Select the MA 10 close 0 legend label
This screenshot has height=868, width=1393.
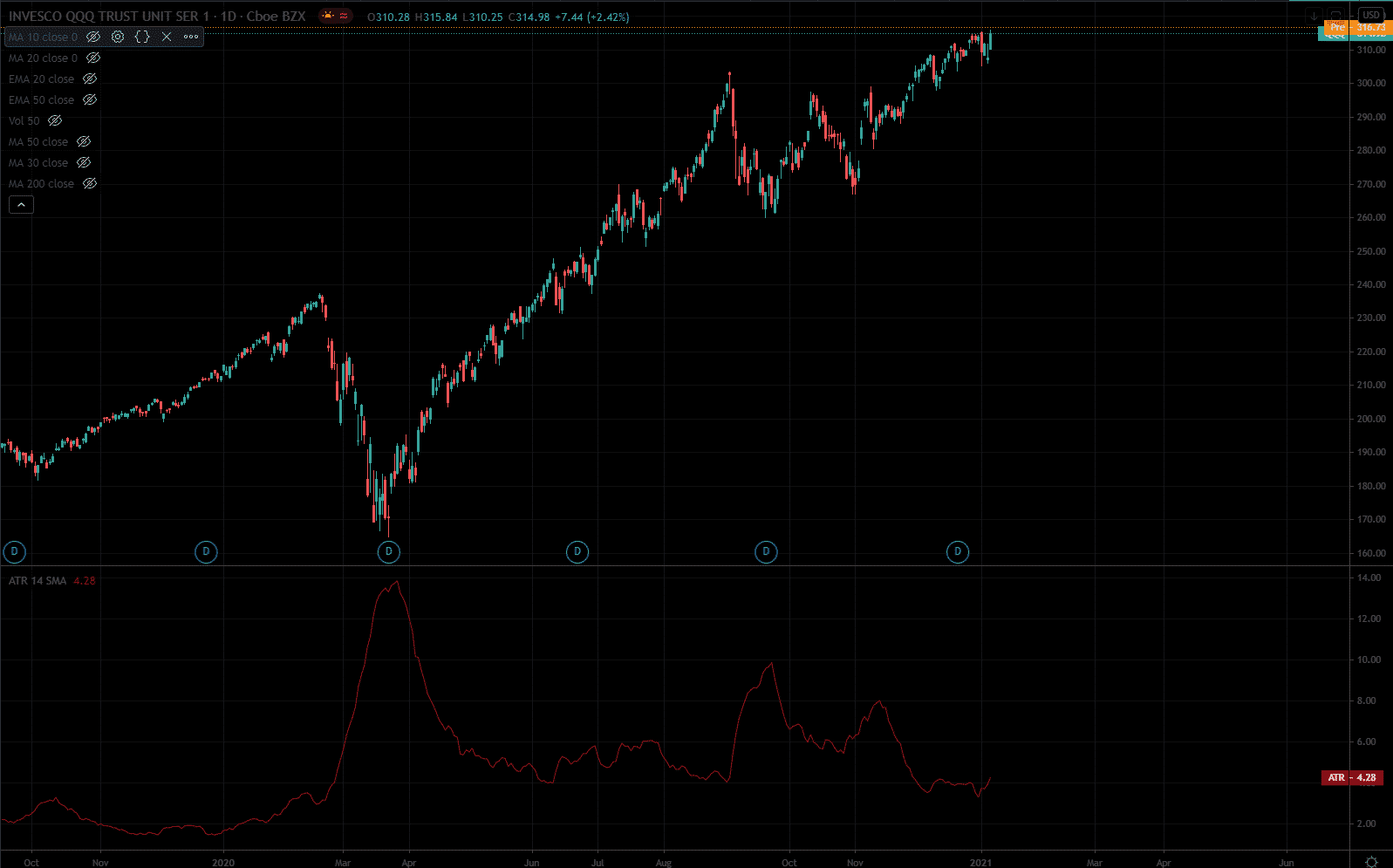(43, 37)
